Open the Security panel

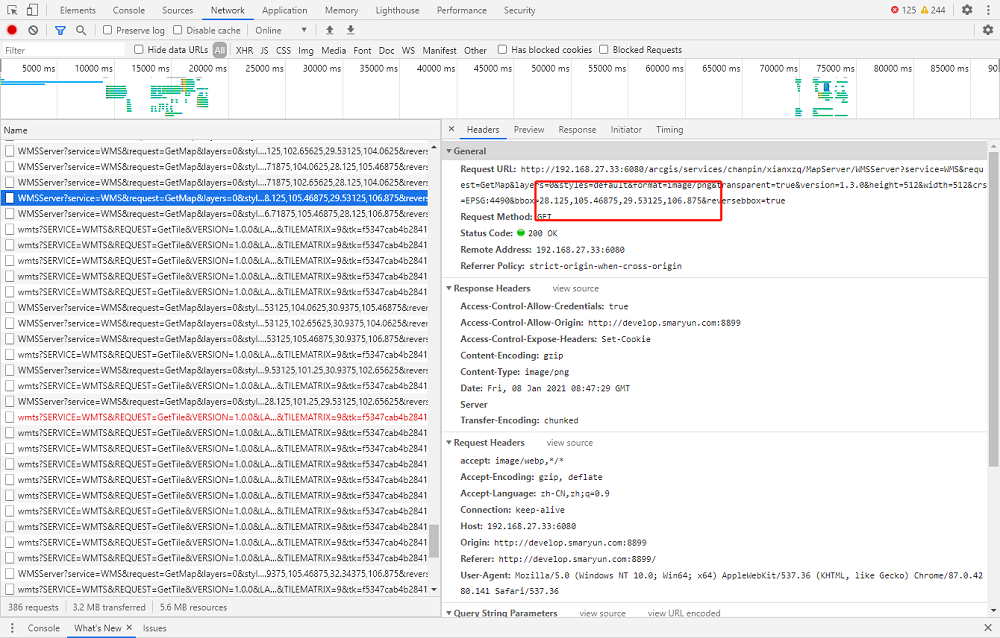[x=520, y=10]
